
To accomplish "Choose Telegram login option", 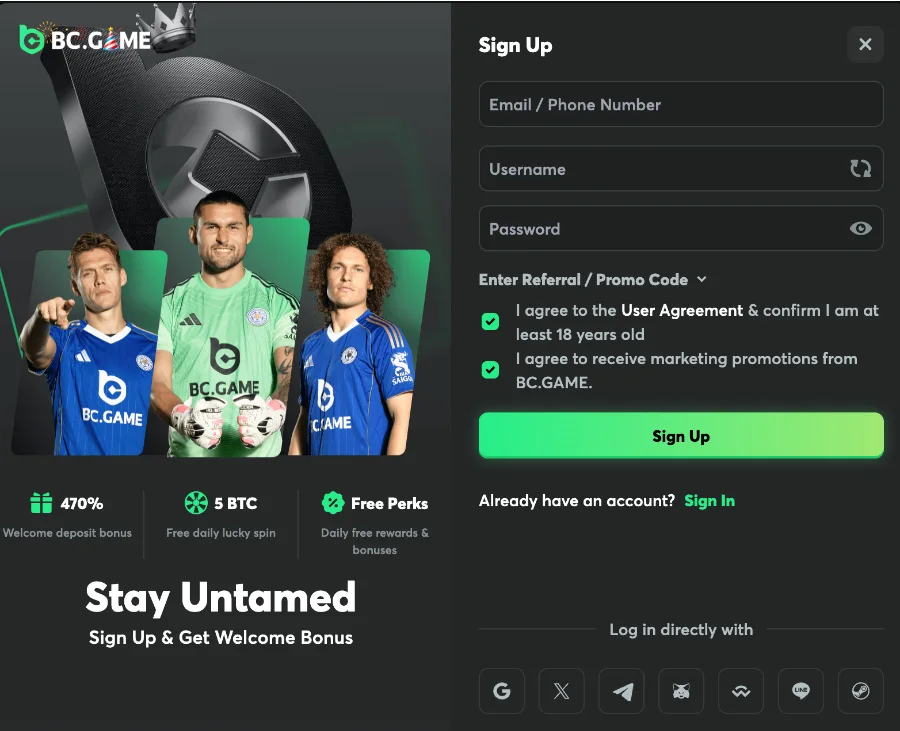I will tap(621, 691).
